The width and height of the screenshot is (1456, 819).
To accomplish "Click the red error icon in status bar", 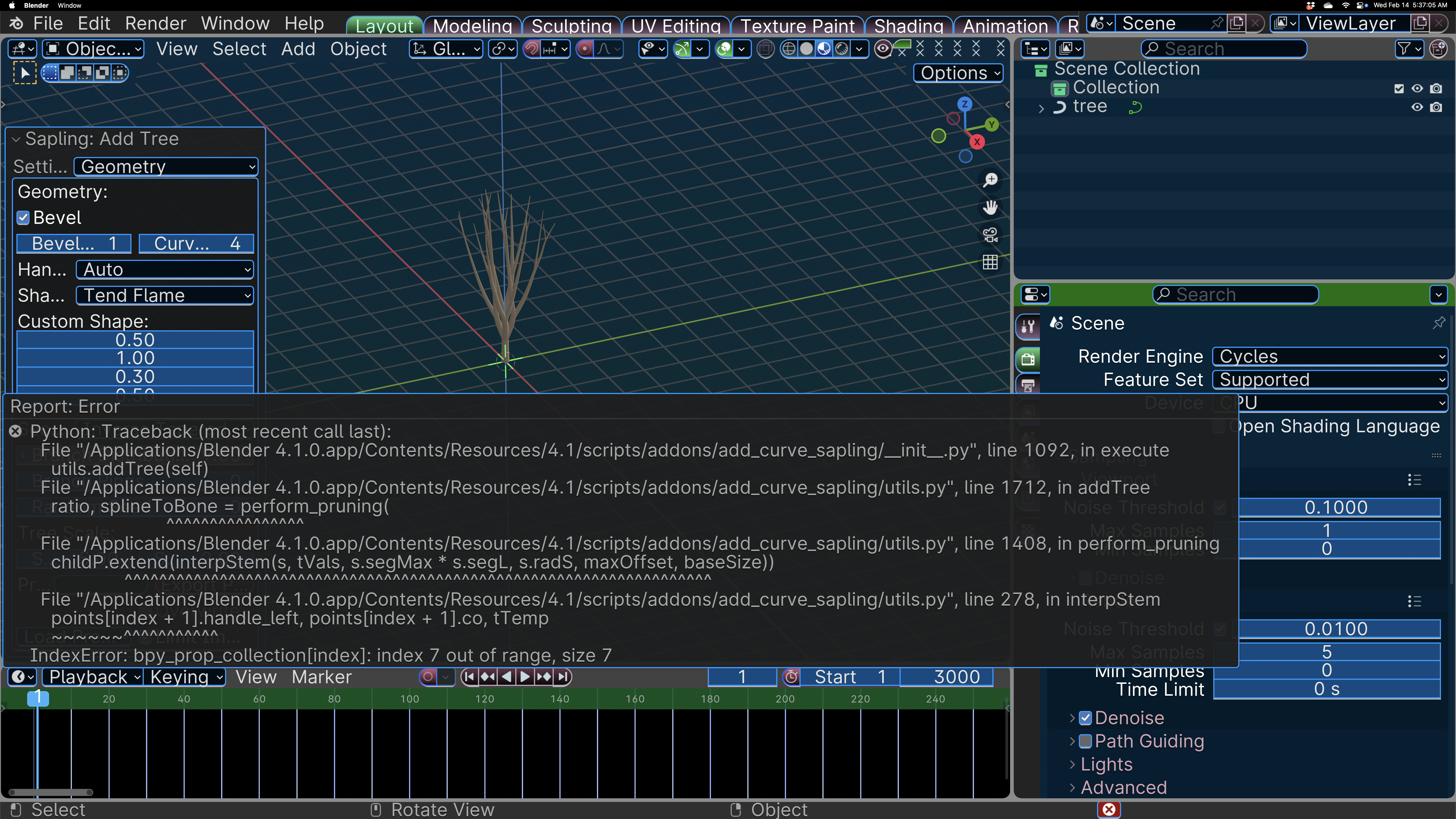I will (x=1109, y=809).
